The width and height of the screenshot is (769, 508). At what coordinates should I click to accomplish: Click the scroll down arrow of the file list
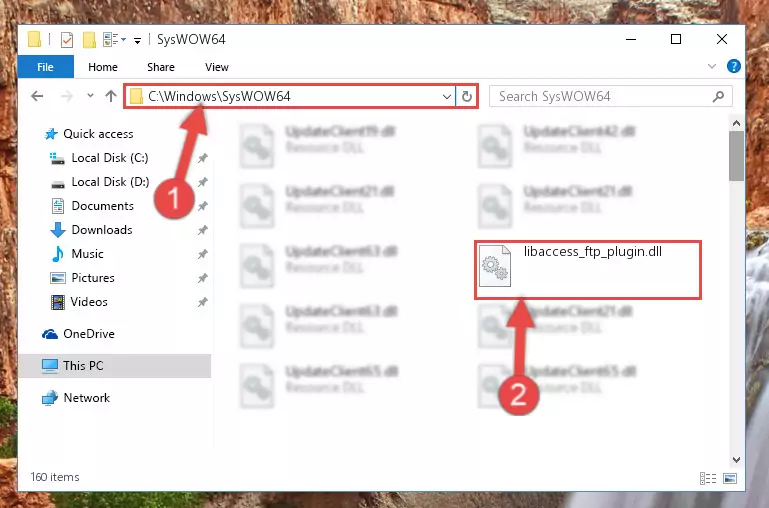tap(736, 459)
